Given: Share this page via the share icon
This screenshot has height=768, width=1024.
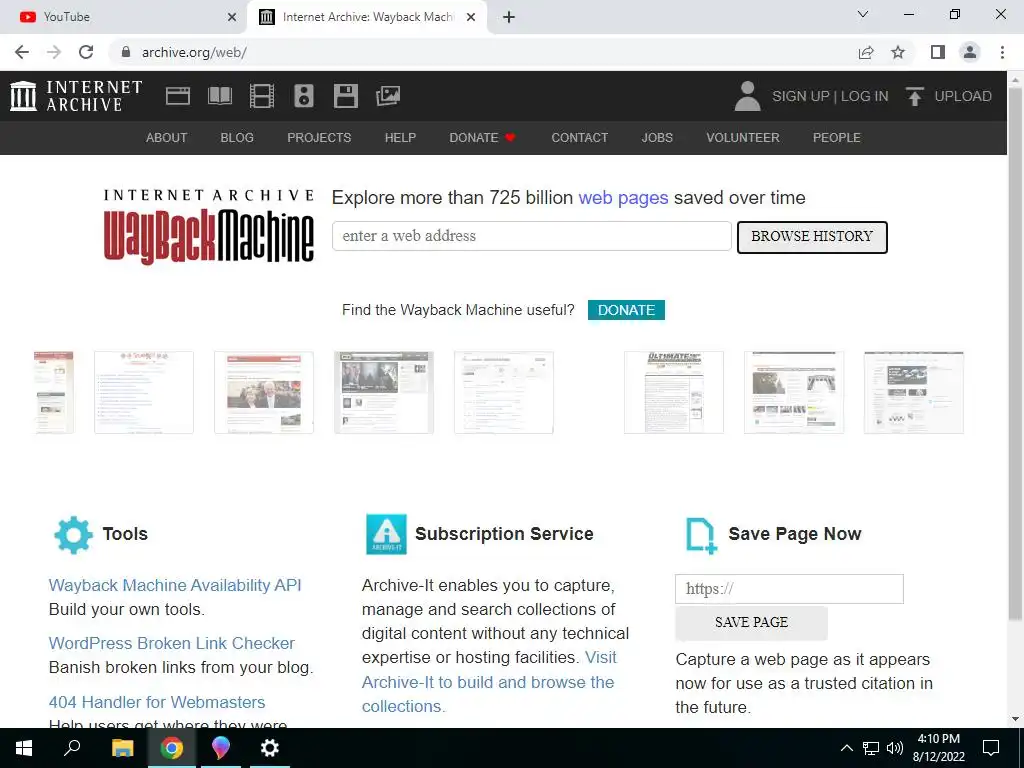Looking at the screenshot, I should [x=866, y=52].
